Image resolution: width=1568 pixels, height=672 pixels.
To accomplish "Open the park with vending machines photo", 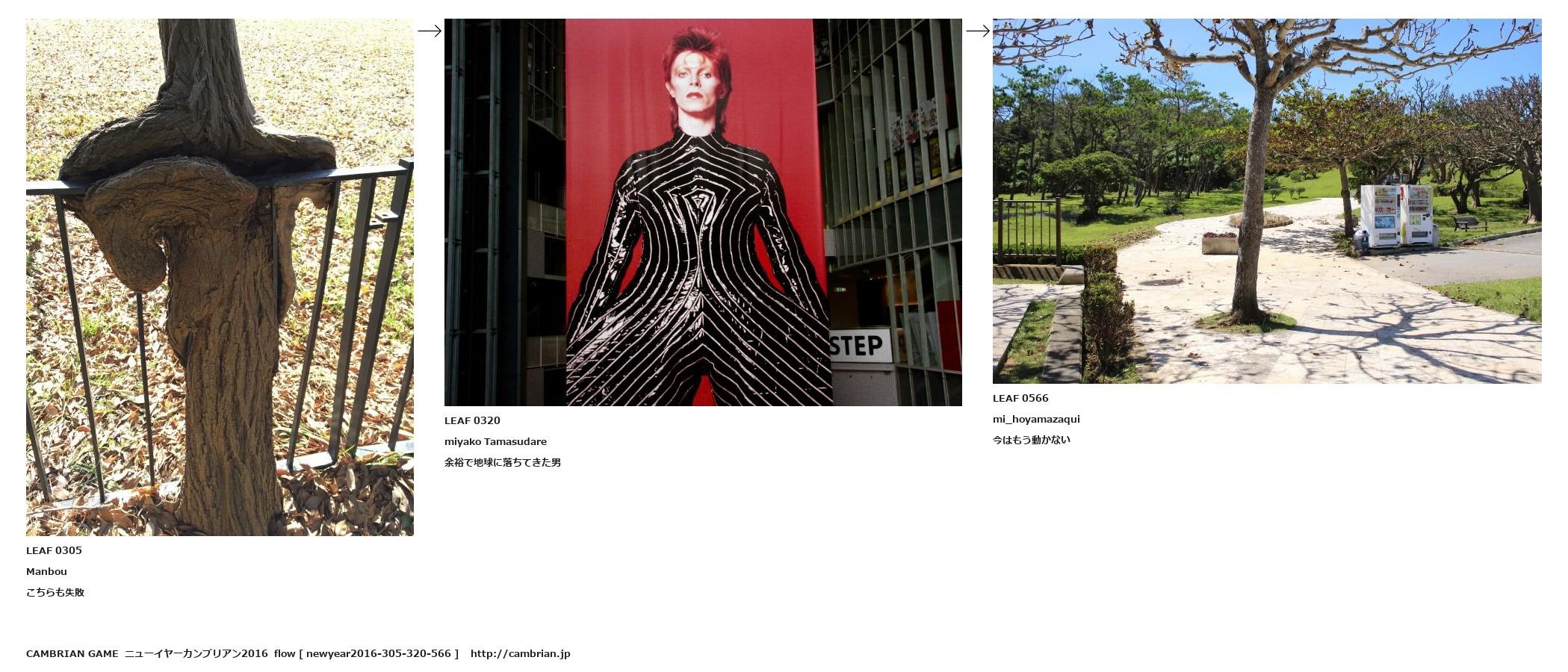I will pos(1267,201).
